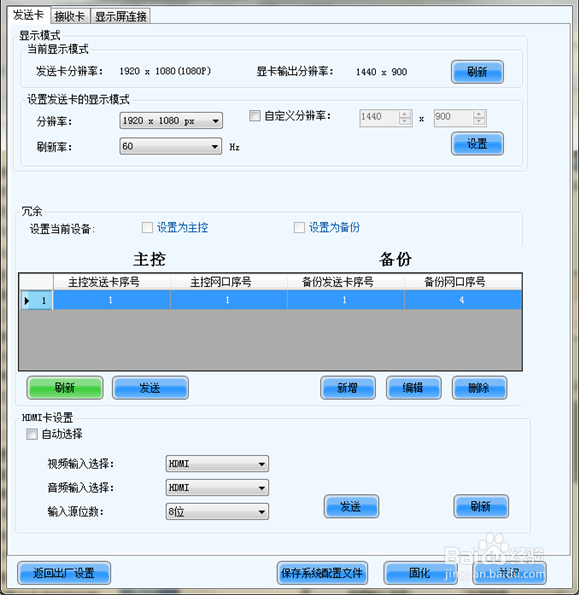The height and width of the screenshot is (595, 579).
Task: Increase custom width with the up arrow
Action: pyautogui.click(x=405, y=113)
